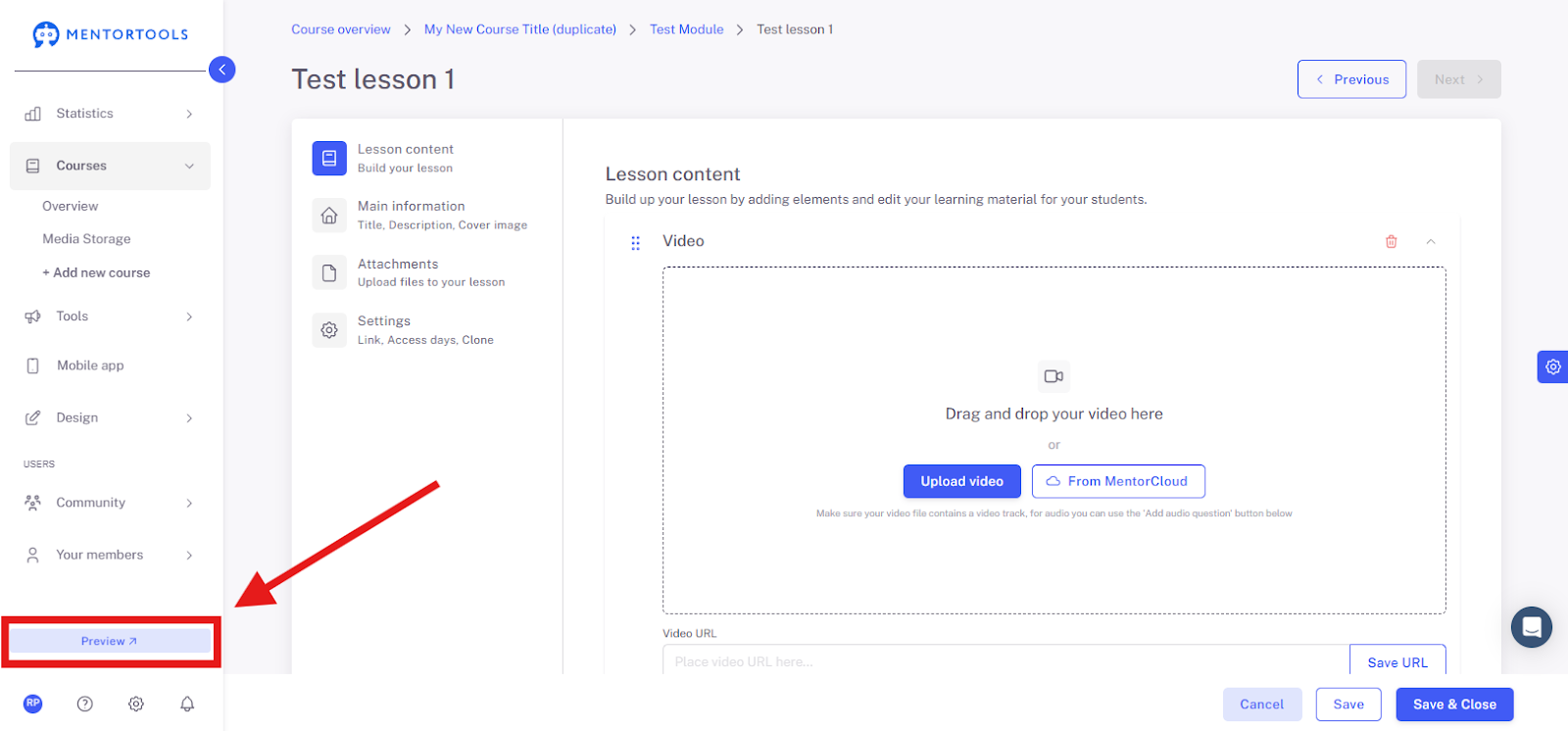This screenshot has height=731, width=1568.
Task: Open the RP user avatar
Action: click(x=33, y=703)
